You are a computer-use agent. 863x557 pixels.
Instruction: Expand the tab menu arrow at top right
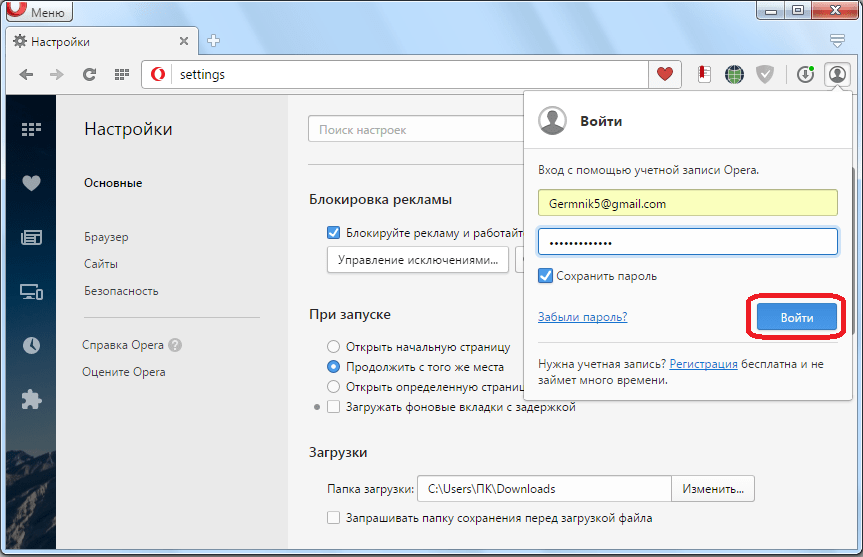(838, 41)
